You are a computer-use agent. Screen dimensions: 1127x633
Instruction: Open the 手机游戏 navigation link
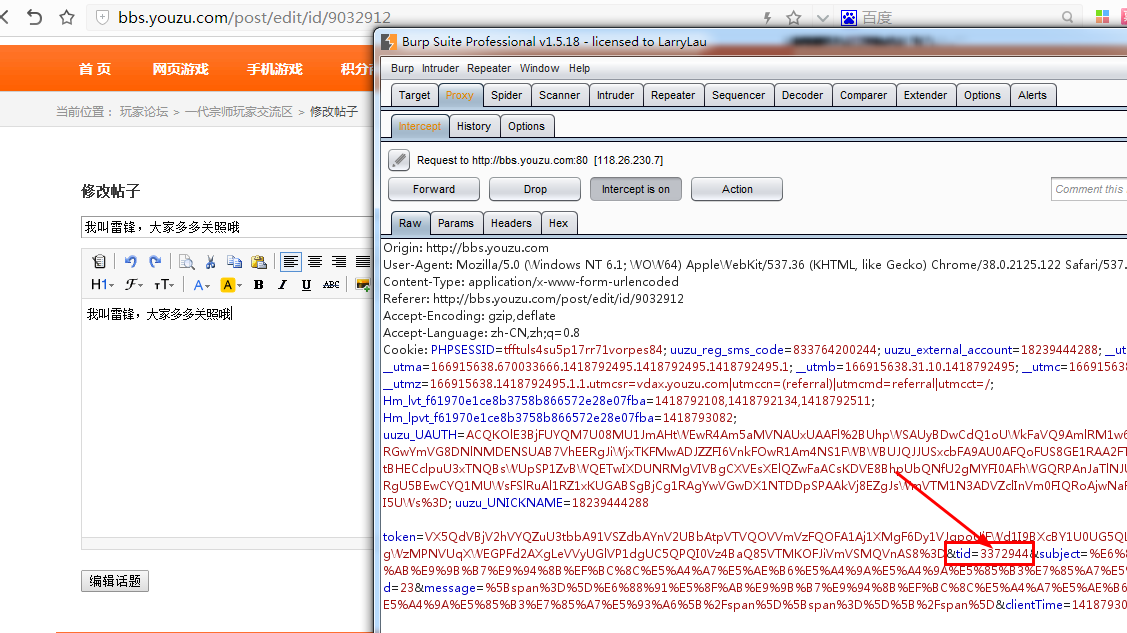(275, 69)
